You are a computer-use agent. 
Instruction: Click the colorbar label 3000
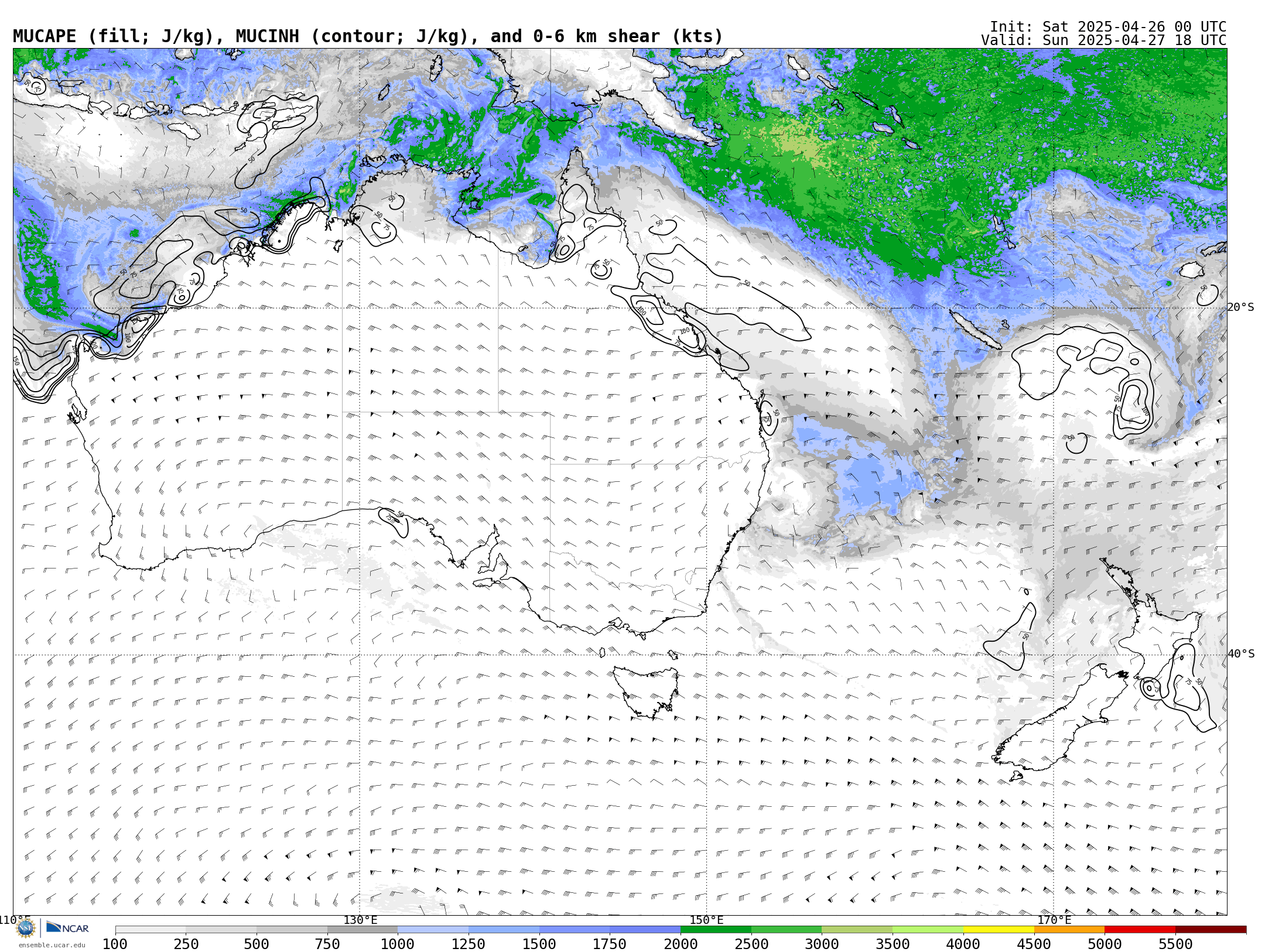[x=822, y=944]
